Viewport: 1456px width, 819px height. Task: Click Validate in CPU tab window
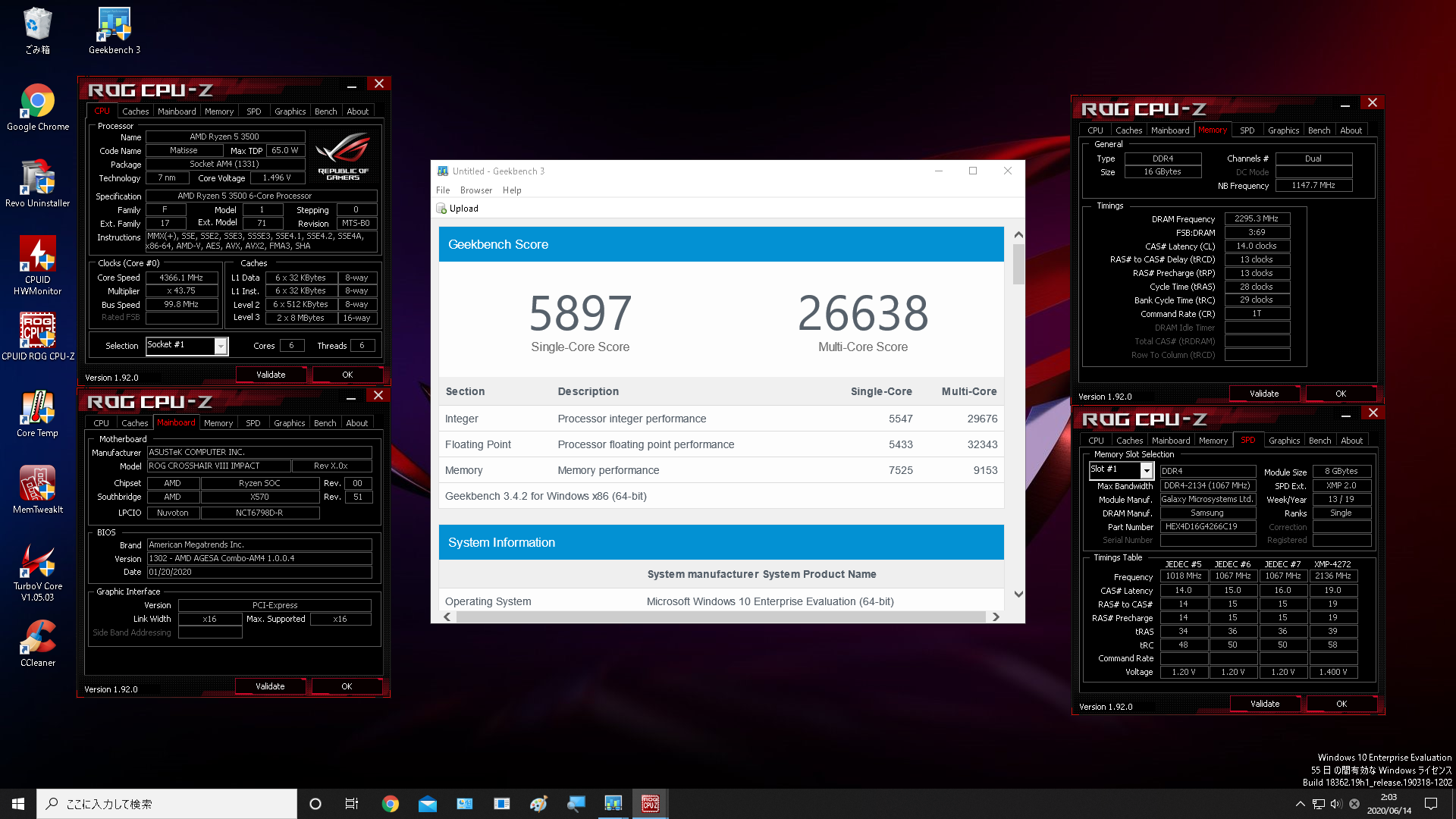271,375
